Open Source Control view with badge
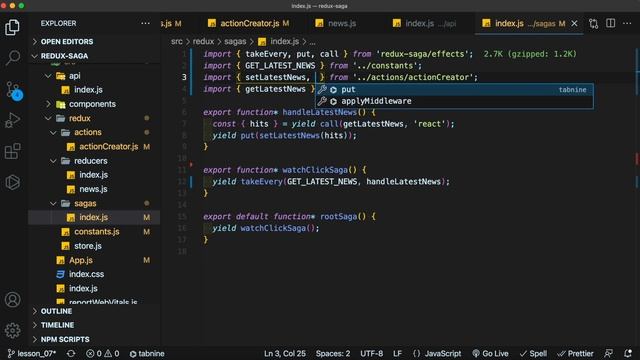This screenshot has height=360, width=640. tap(13, 90)
